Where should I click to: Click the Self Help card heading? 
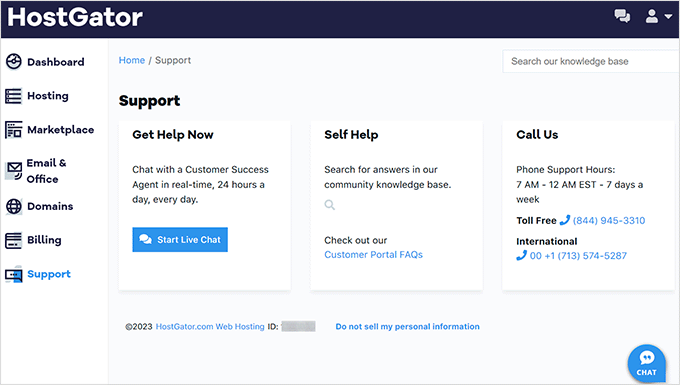click(351, 135)
